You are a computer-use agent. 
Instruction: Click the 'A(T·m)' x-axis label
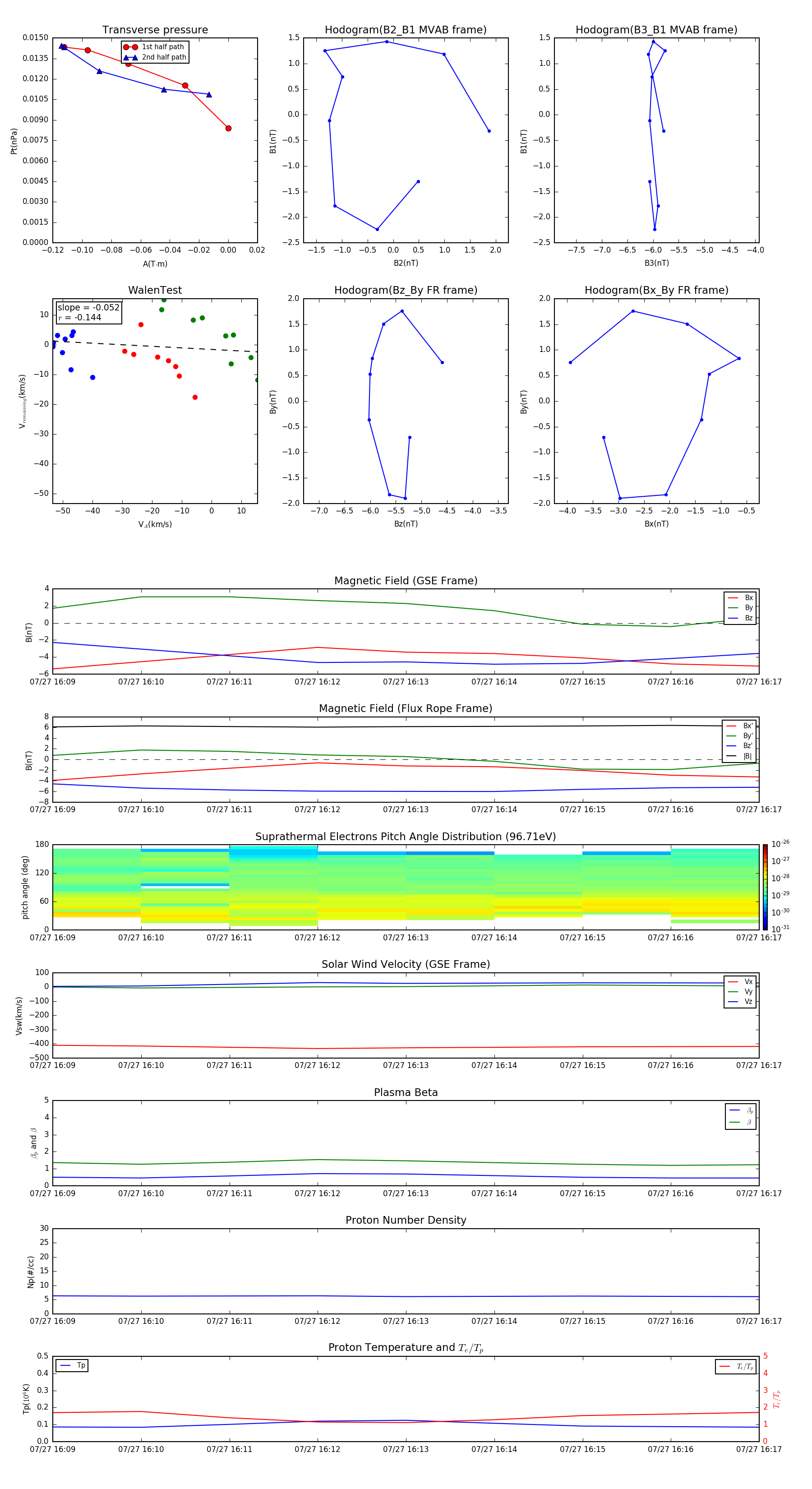tap(155, 264)
